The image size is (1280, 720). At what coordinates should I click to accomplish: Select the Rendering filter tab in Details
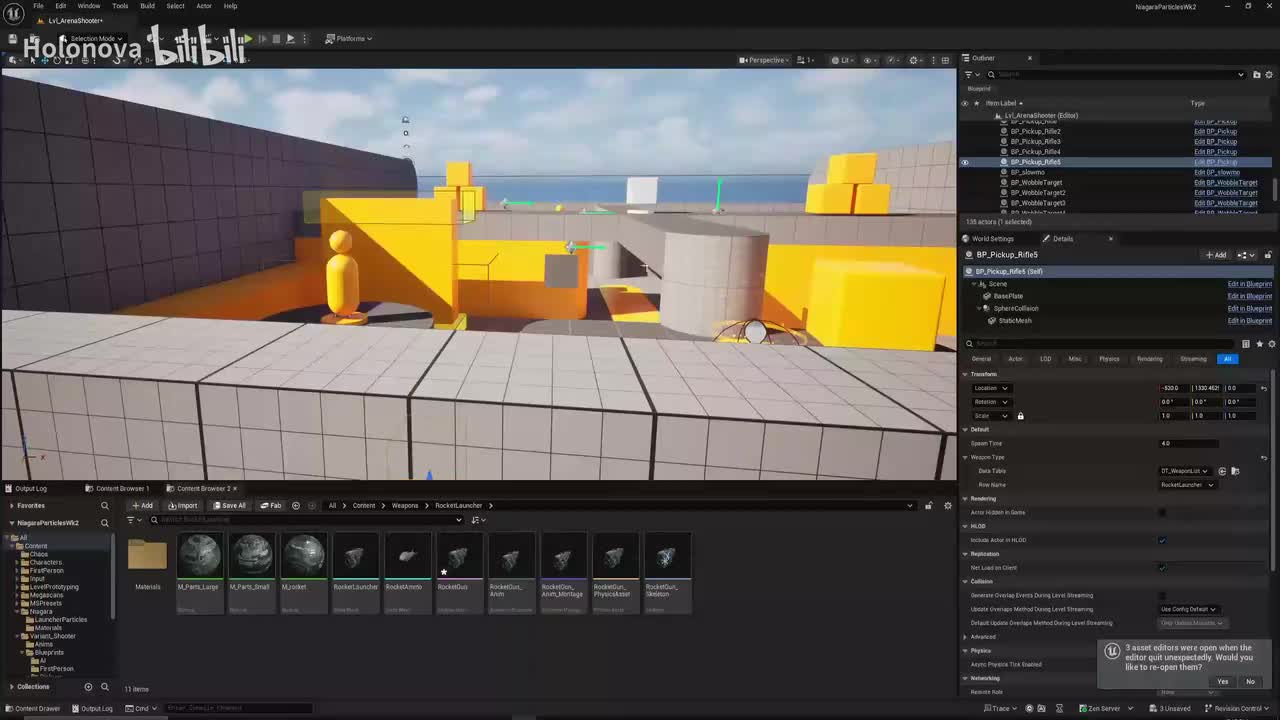(x=1150, y=359)
